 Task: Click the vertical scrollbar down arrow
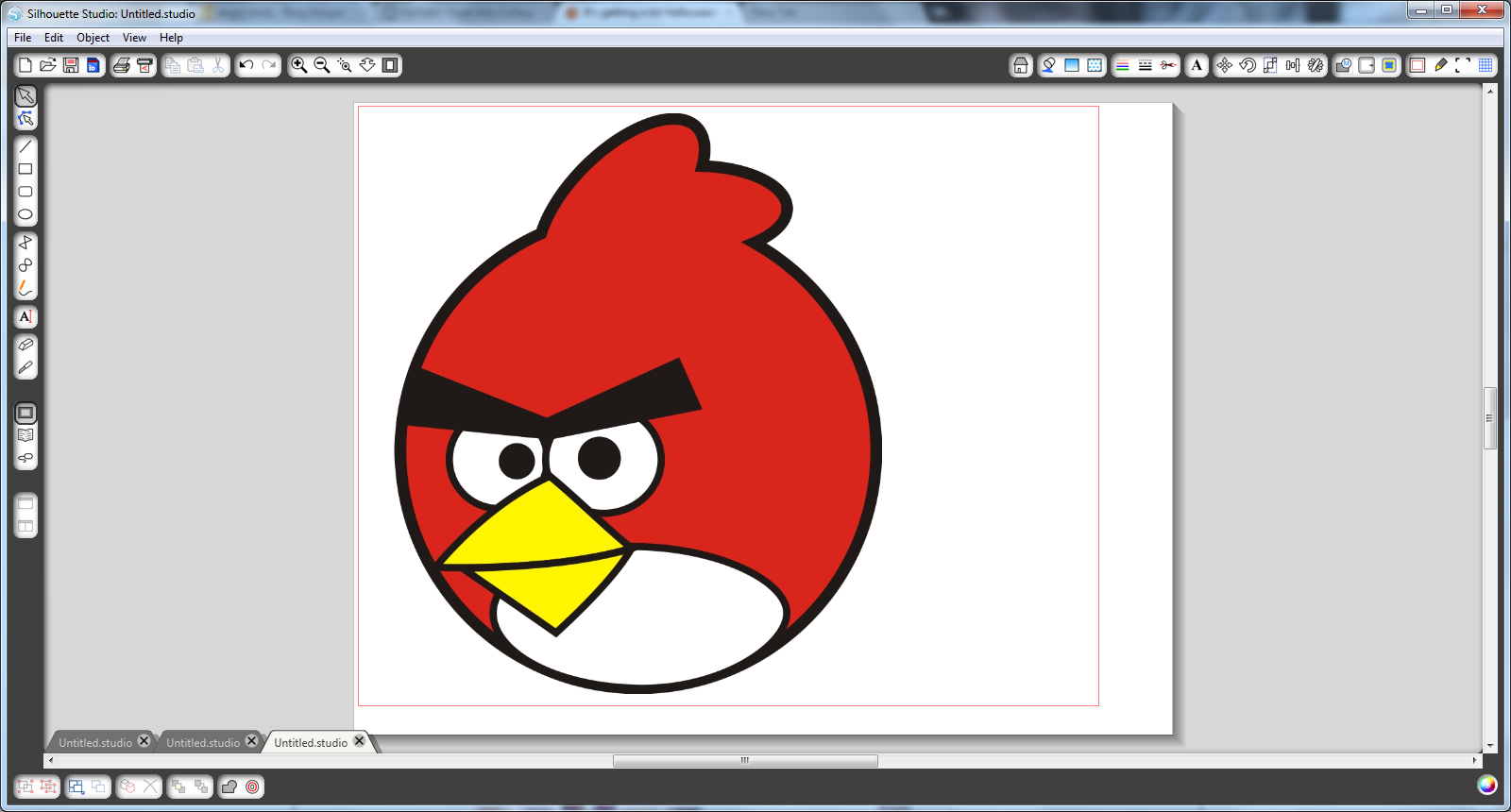pos(1490,746)
